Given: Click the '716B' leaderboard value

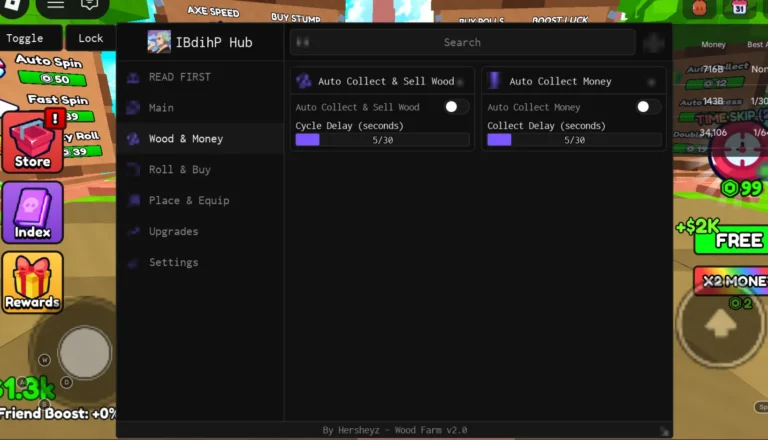Looking at the screenshot, I should coord(713,70).
